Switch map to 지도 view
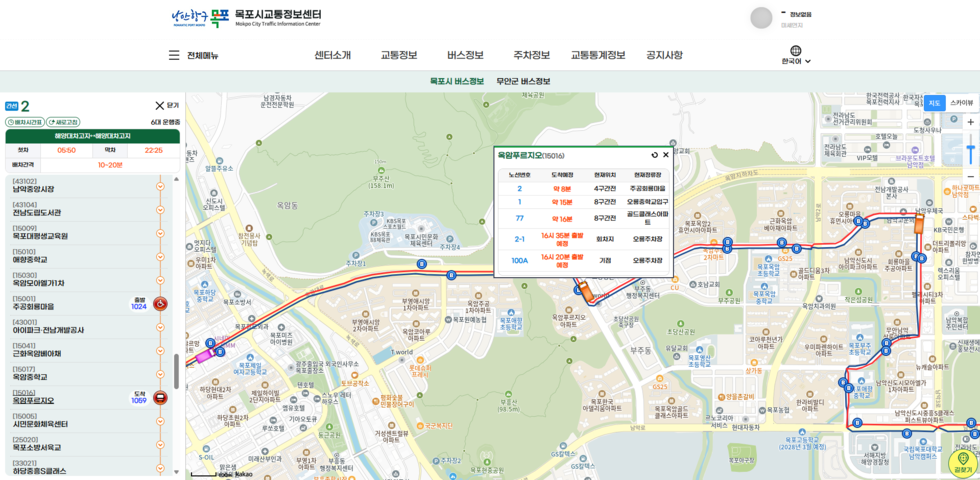The width and height of the screenshot is (980, 480). [x=934, y=102]
